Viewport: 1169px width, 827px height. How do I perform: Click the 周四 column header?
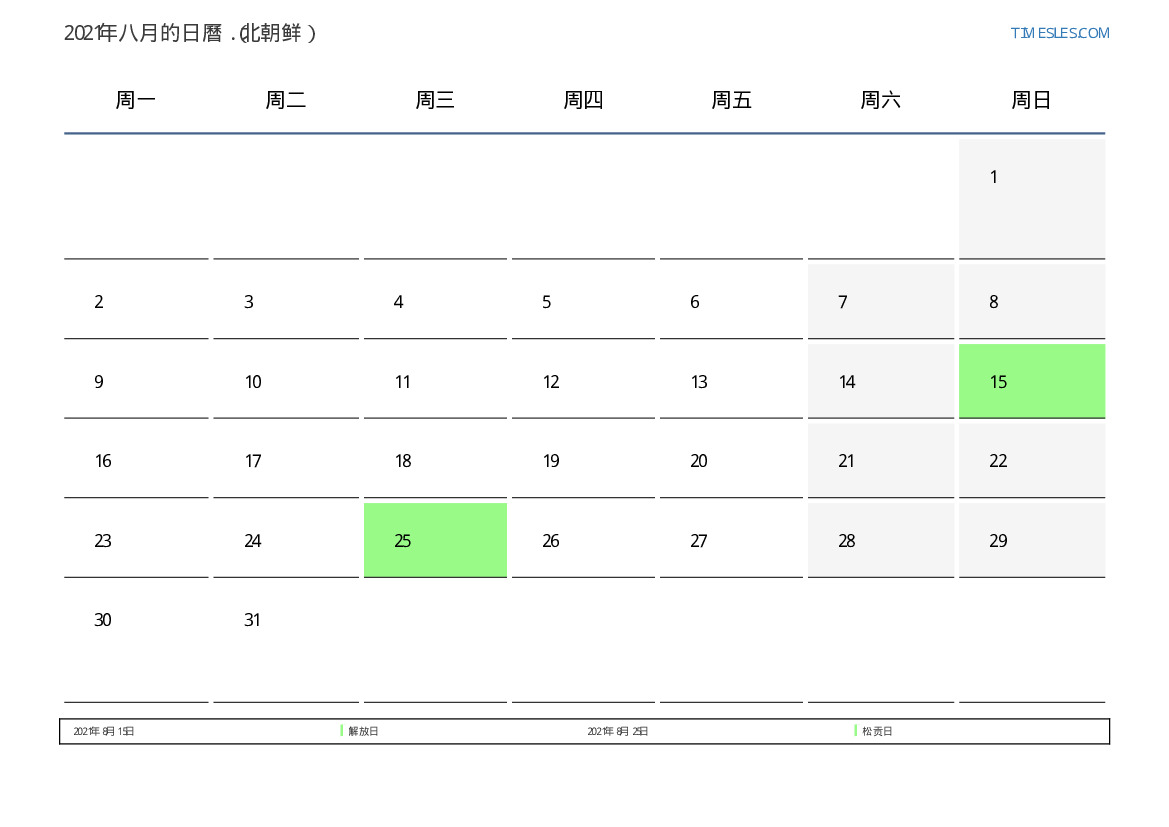pos(583,100)
